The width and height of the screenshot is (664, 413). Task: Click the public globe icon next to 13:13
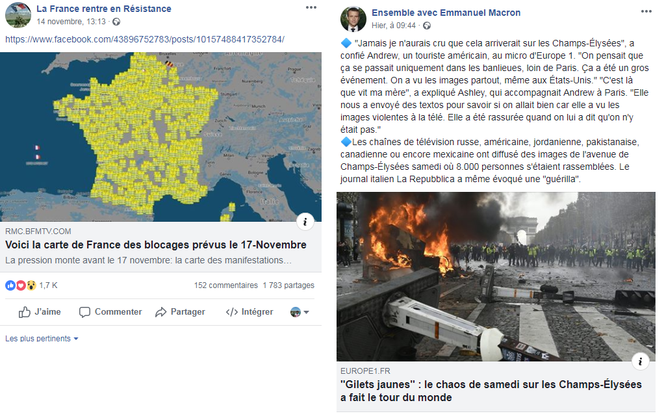click(x=116, y=22)
